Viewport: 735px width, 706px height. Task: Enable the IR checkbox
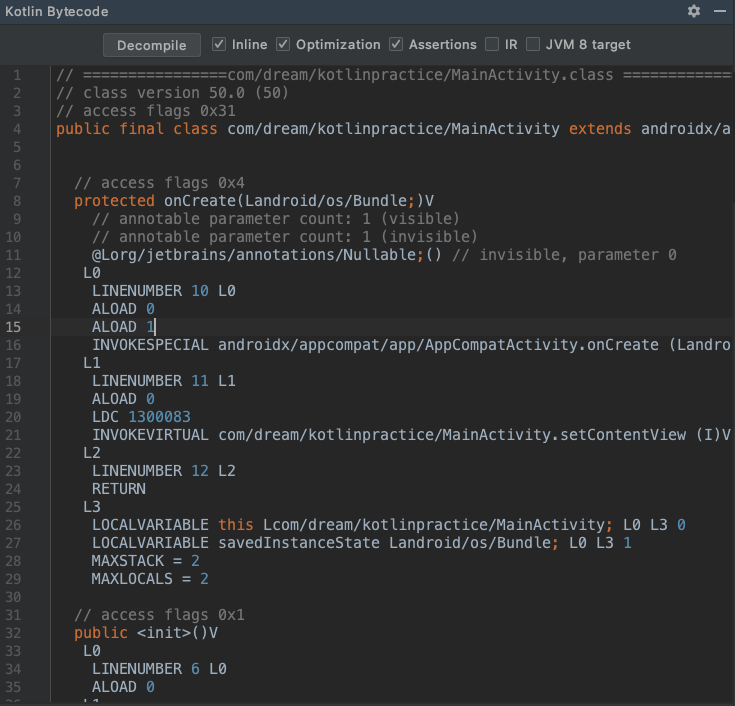pyautogui.click(x=492, y=44)
